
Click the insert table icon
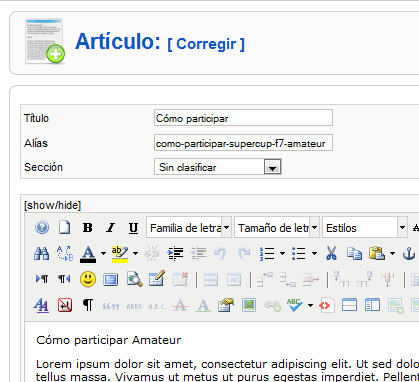(x=157, y=279)
